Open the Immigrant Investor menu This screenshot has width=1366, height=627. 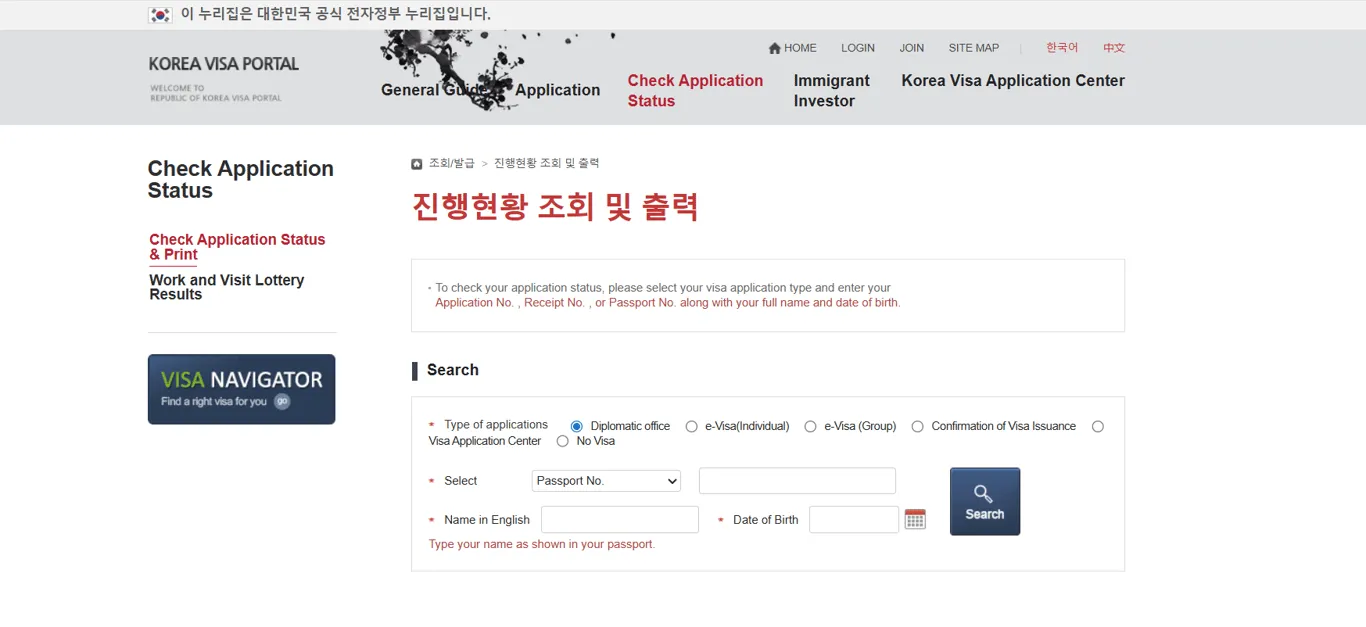coord(831,90)
